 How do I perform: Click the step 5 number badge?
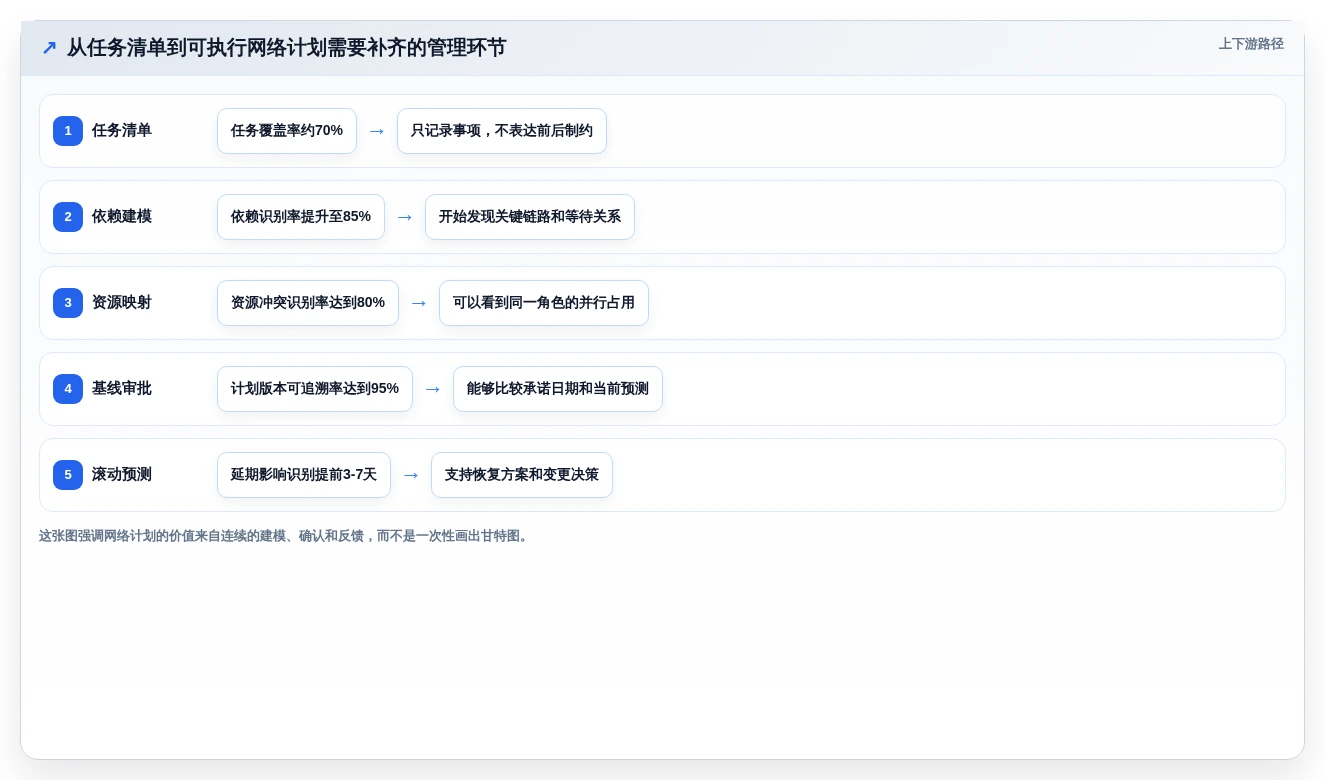68,475
